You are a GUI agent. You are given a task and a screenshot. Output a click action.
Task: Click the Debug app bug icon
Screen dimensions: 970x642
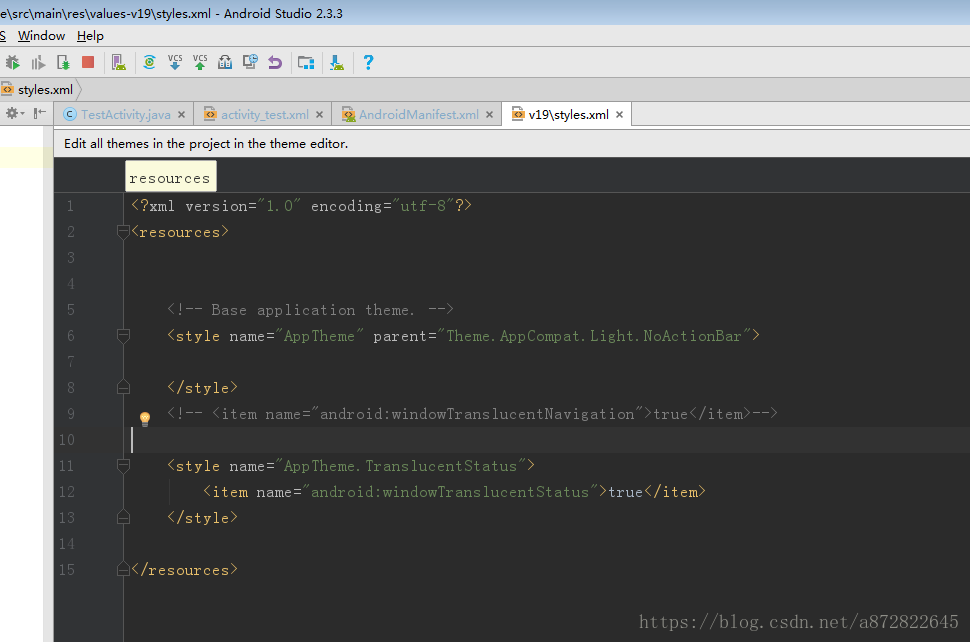[x=12, y=62]
